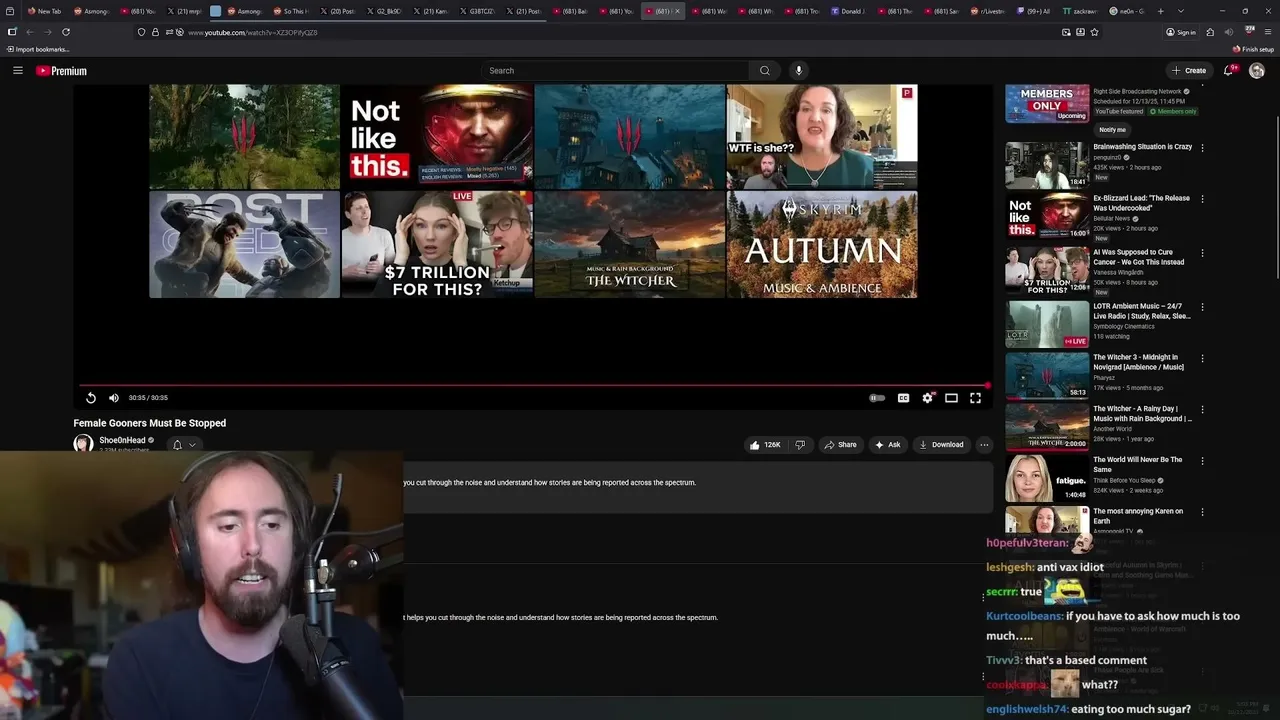Open options for The Witcher A Rainy Day
The width and height of the screenshot is (1280, 720).
[x=1202, y=409]
